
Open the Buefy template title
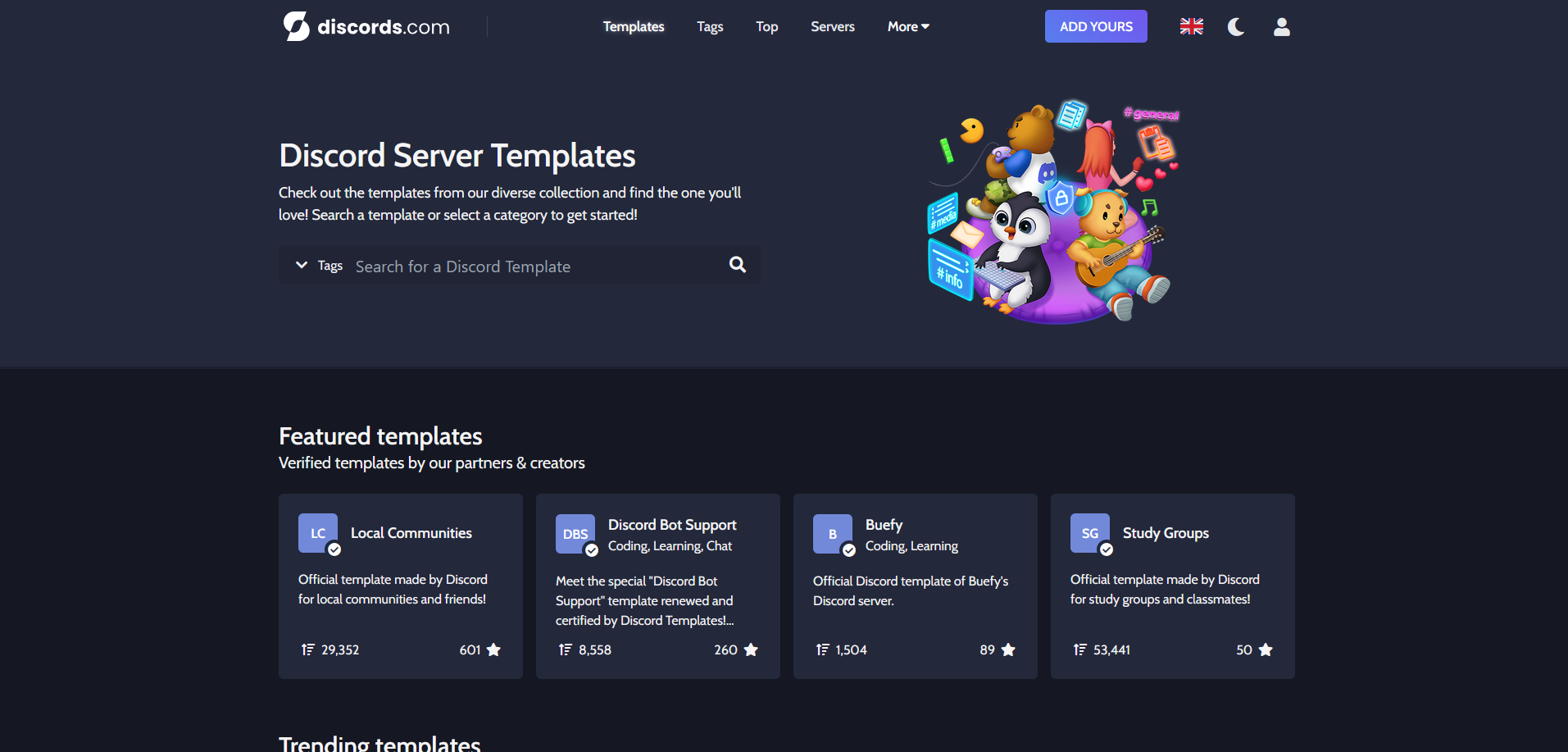884,525
